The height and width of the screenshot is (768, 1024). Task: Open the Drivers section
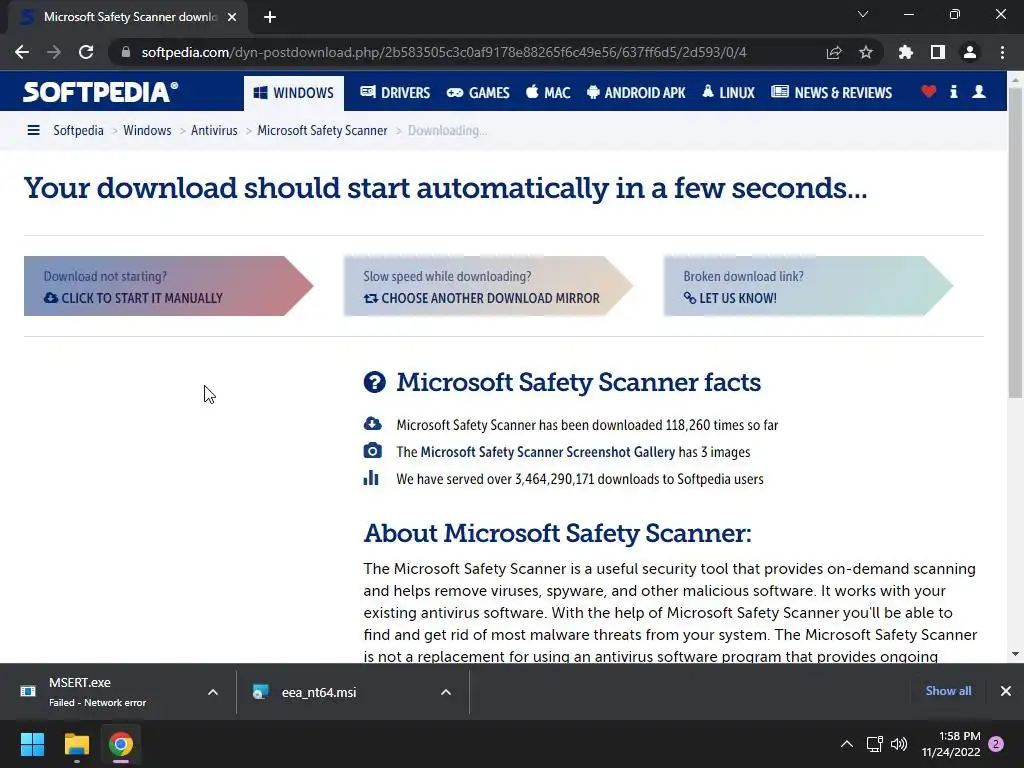[395, 93]
